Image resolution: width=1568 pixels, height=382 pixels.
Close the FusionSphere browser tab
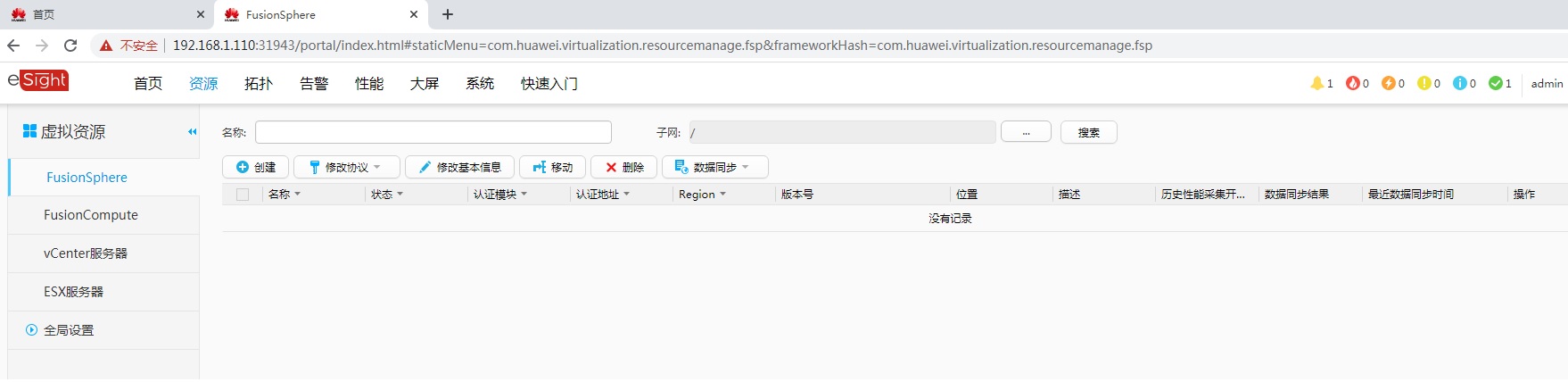[414, 14]
